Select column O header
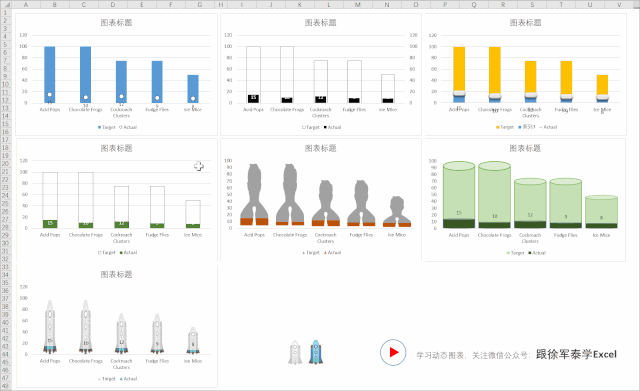The width and height of the screenshot is (640, 391). (x=416, y=5)
